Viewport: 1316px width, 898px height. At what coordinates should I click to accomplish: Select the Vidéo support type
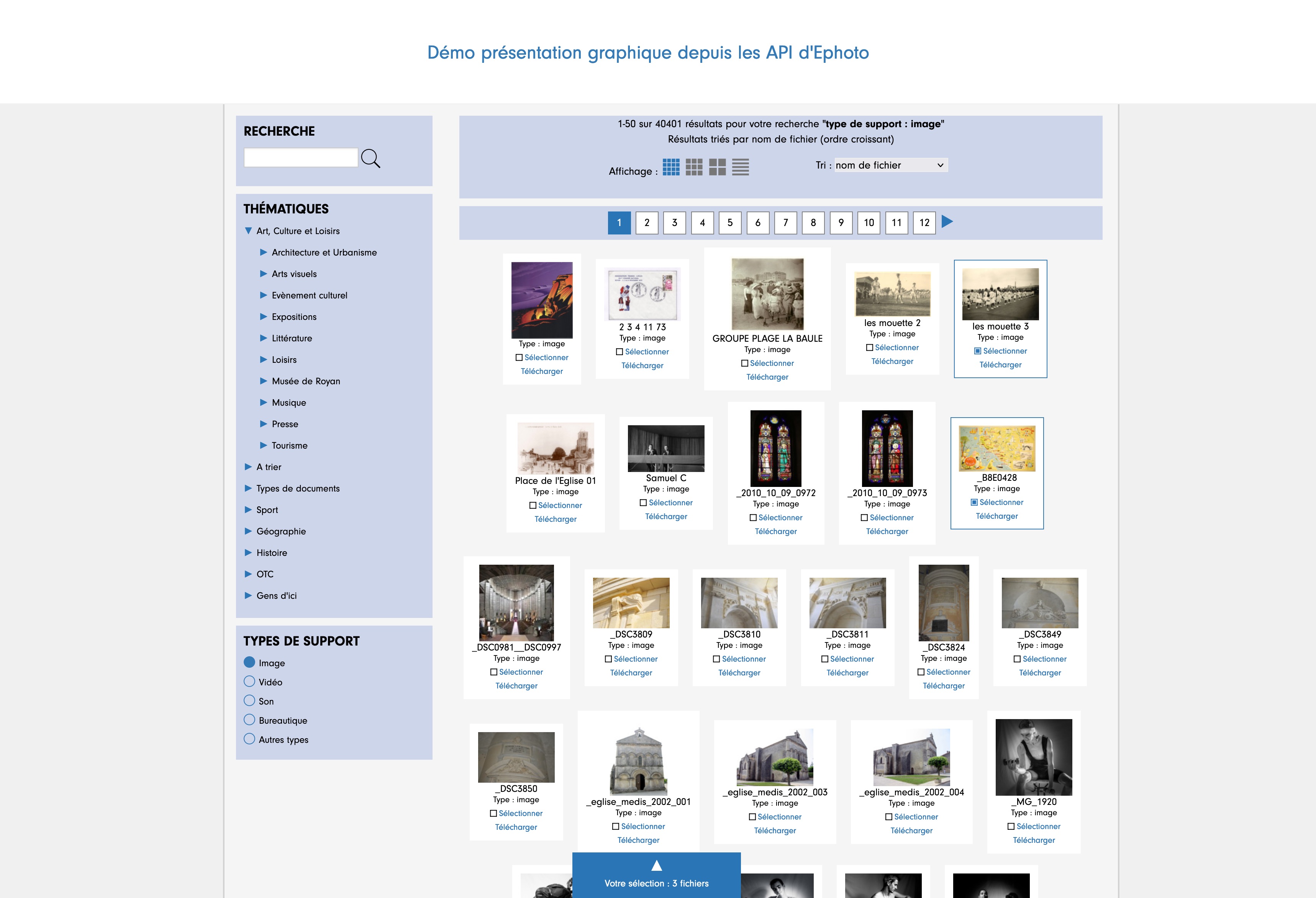(x=249, y=681)
